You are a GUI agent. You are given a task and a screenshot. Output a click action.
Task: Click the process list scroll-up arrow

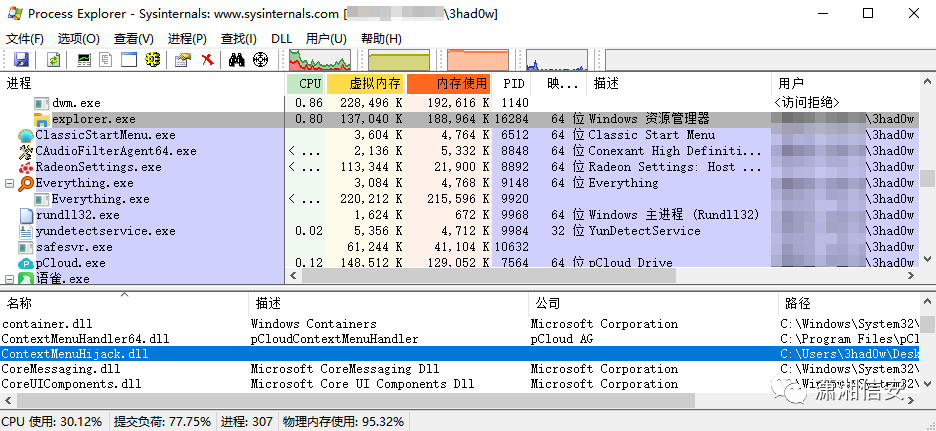927,81
